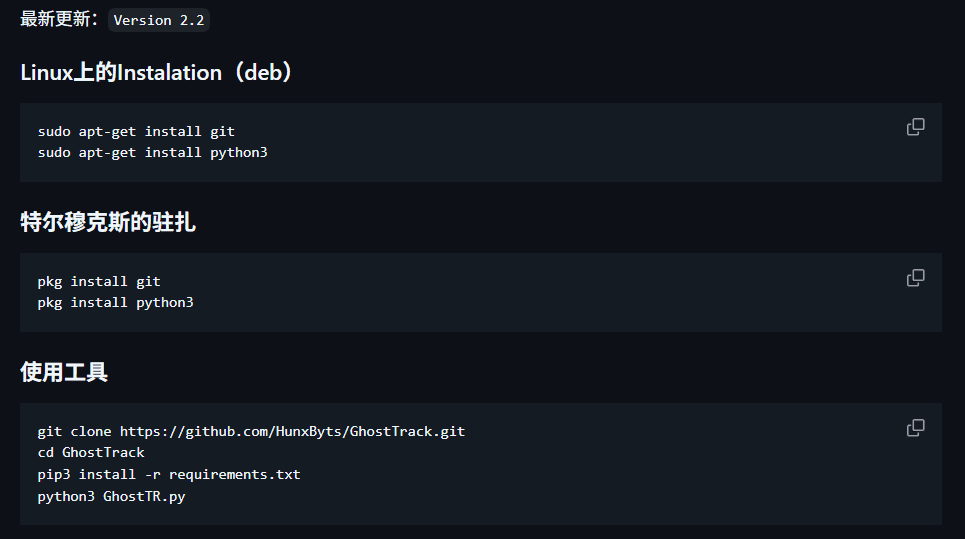
Task: Copy the git clone GhostTrack commands
Action: (x=915, y=428)
